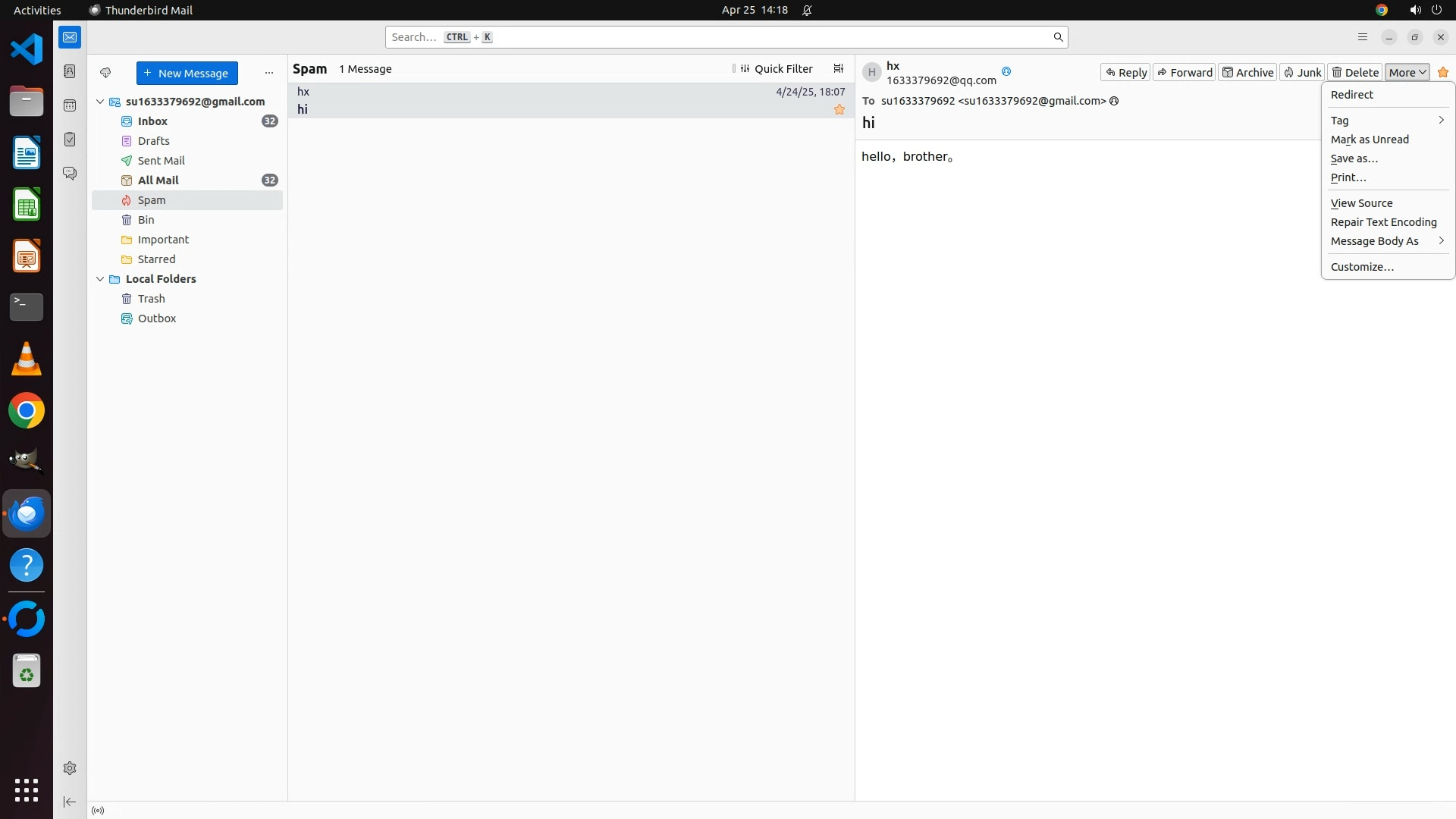Open Thunderbird settings gear icon
The image size is (1456, 819).
coord(70,768)
